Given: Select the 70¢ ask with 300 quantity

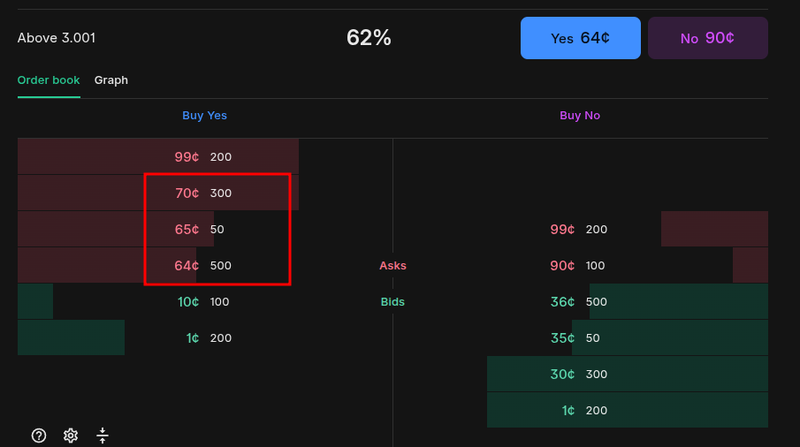Looking at the screenshot, I should pyautogui.click(x=203, y=193).
